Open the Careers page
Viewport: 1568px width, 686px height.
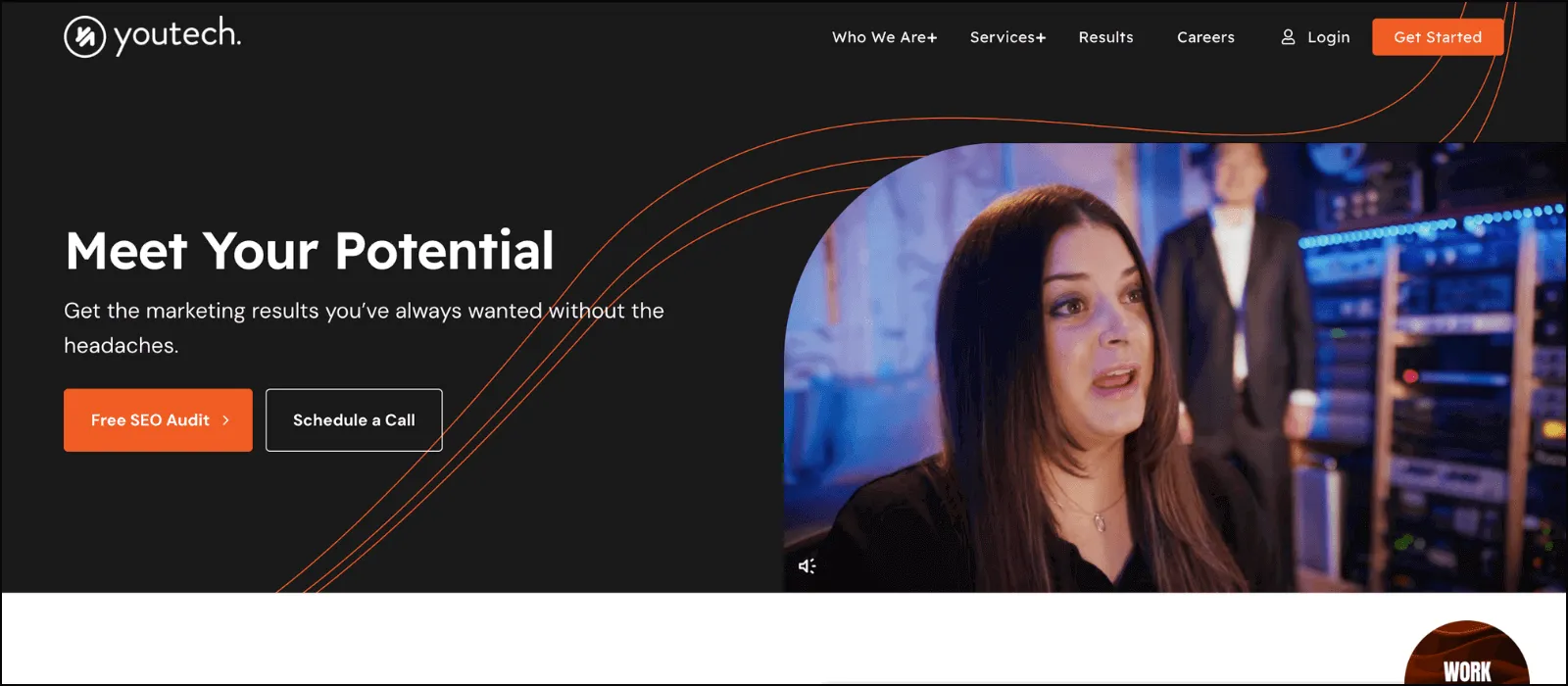(1205, 37)
